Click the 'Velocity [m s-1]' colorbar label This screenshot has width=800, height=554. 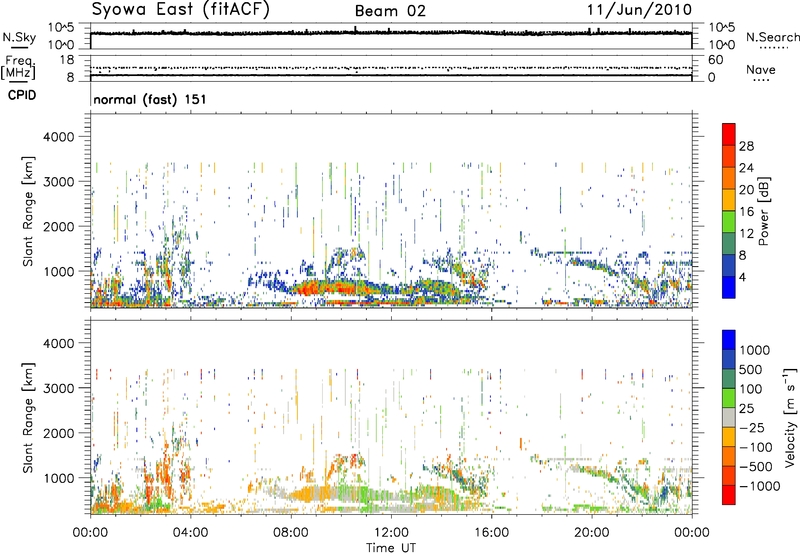tap(790, 417)
